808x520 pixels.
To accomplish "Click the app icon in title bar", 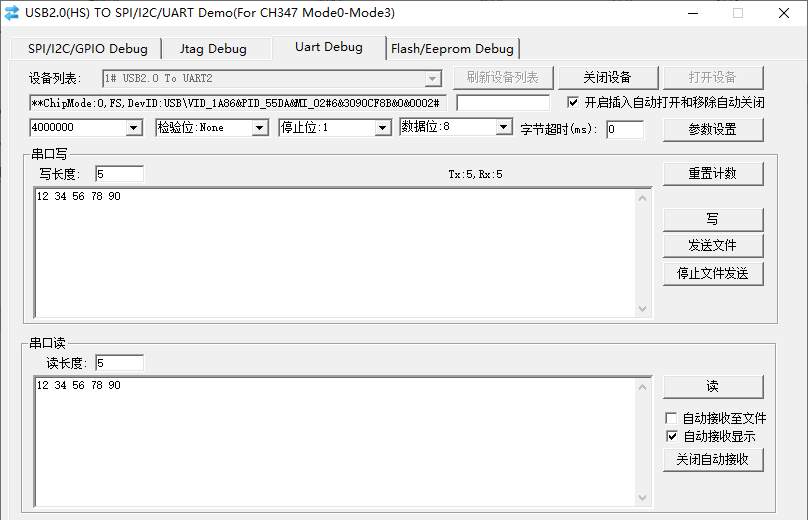I will [x=12, y=13].
